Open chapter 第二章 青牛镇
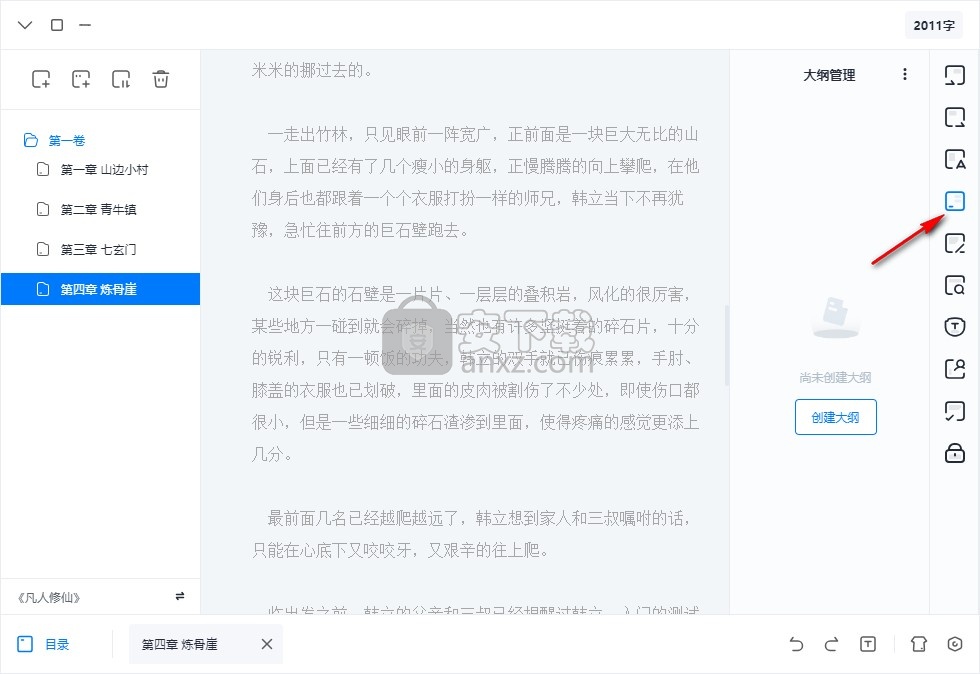The image size is (980, 674). point(100,209)
